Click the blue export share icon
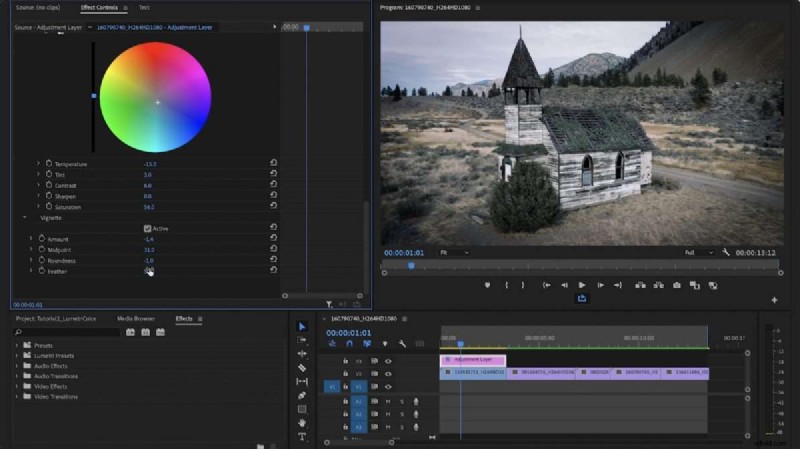The image size is (800, 449). pyautogui.click(x=582, y=298)
